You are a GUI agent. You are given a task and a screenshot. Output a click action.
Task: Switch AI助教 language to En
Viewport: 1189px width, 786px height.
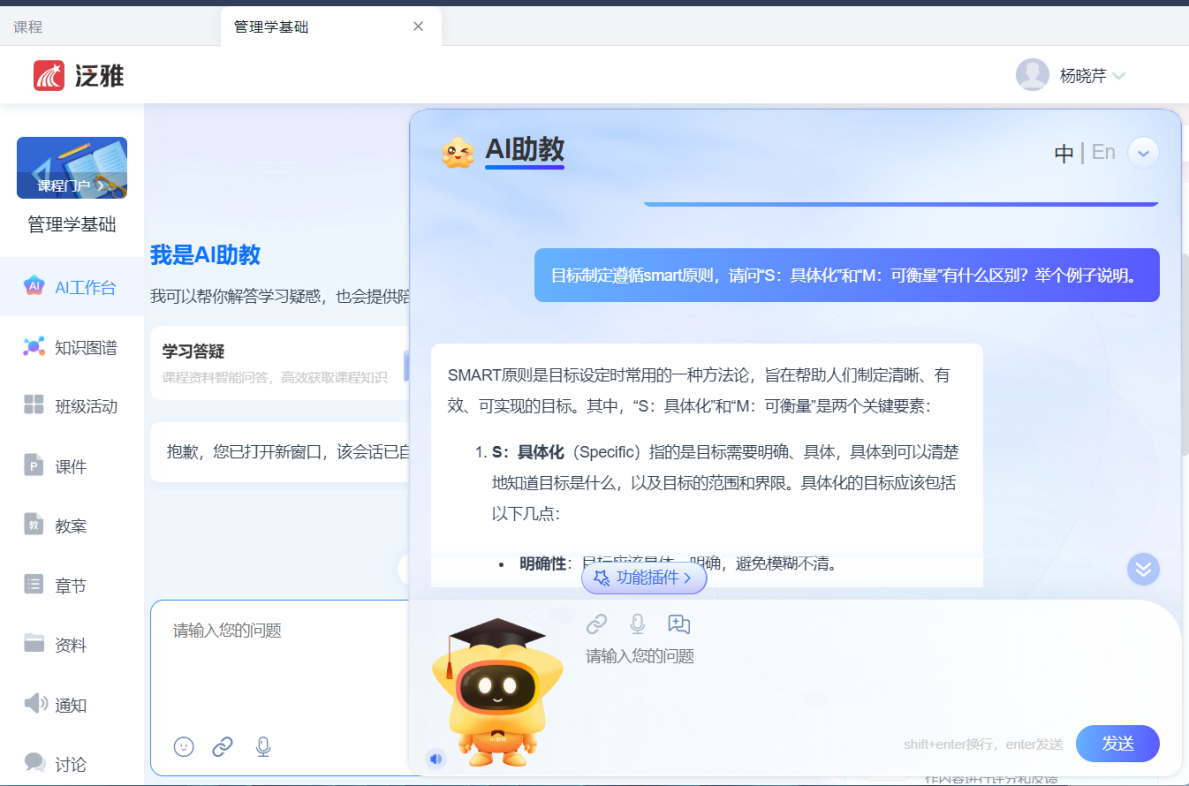(1103, 152)
